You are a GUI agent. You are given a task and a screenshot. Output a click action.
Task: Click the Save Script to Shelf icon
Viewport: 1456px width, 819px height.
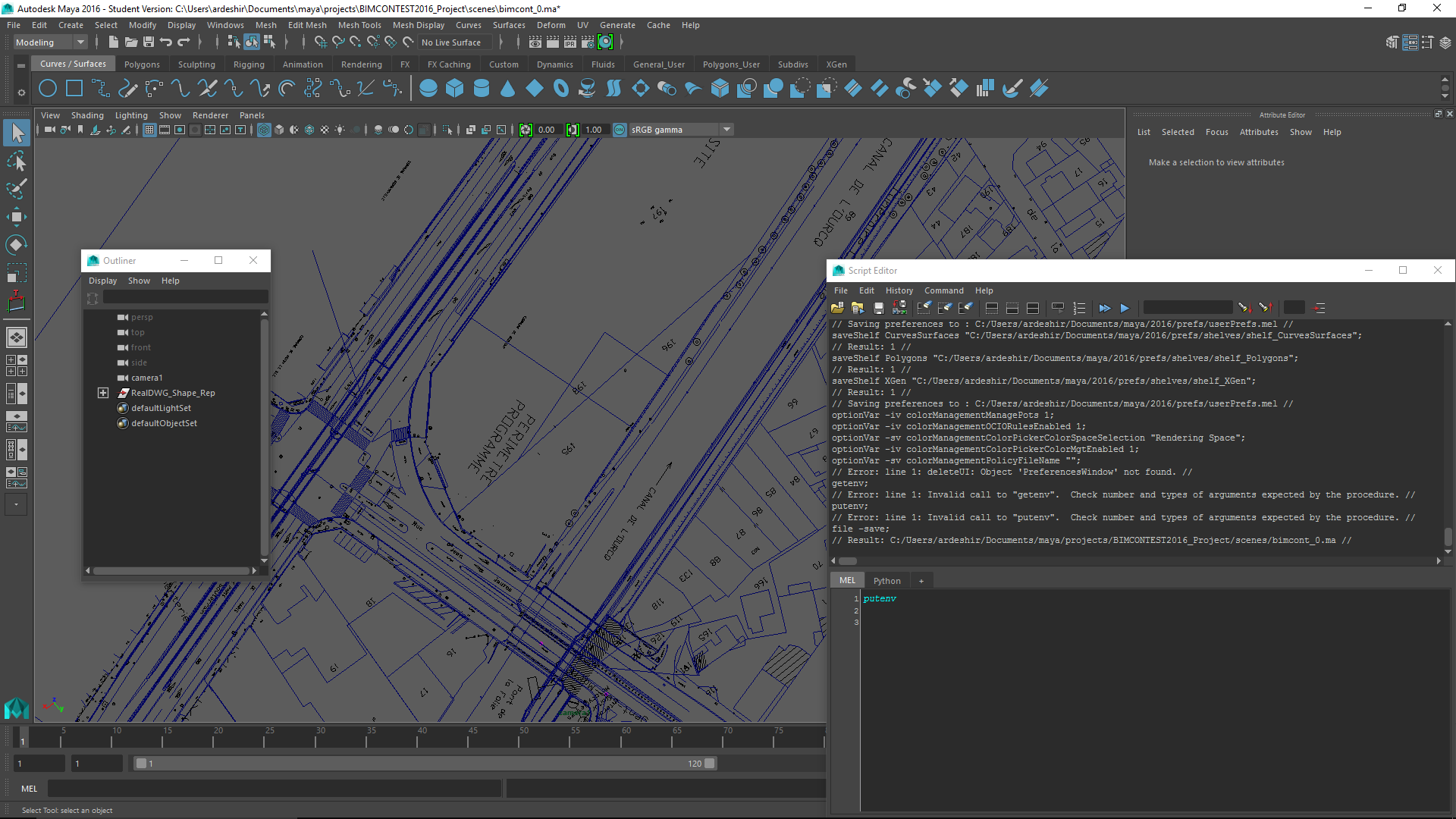coord(899,308)
